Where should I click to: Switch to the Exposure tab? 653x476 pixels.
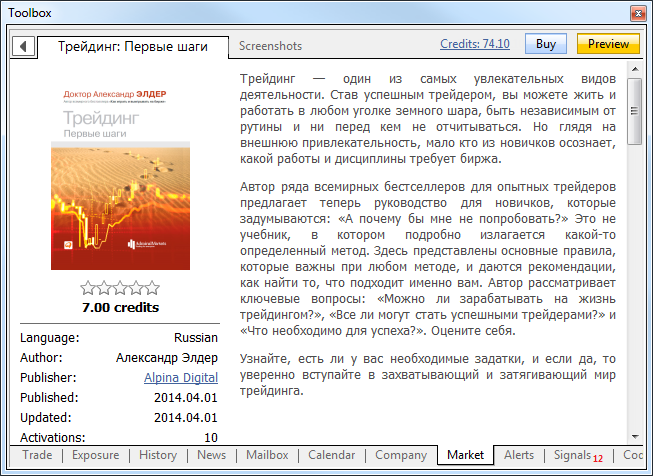coord(95,455)
